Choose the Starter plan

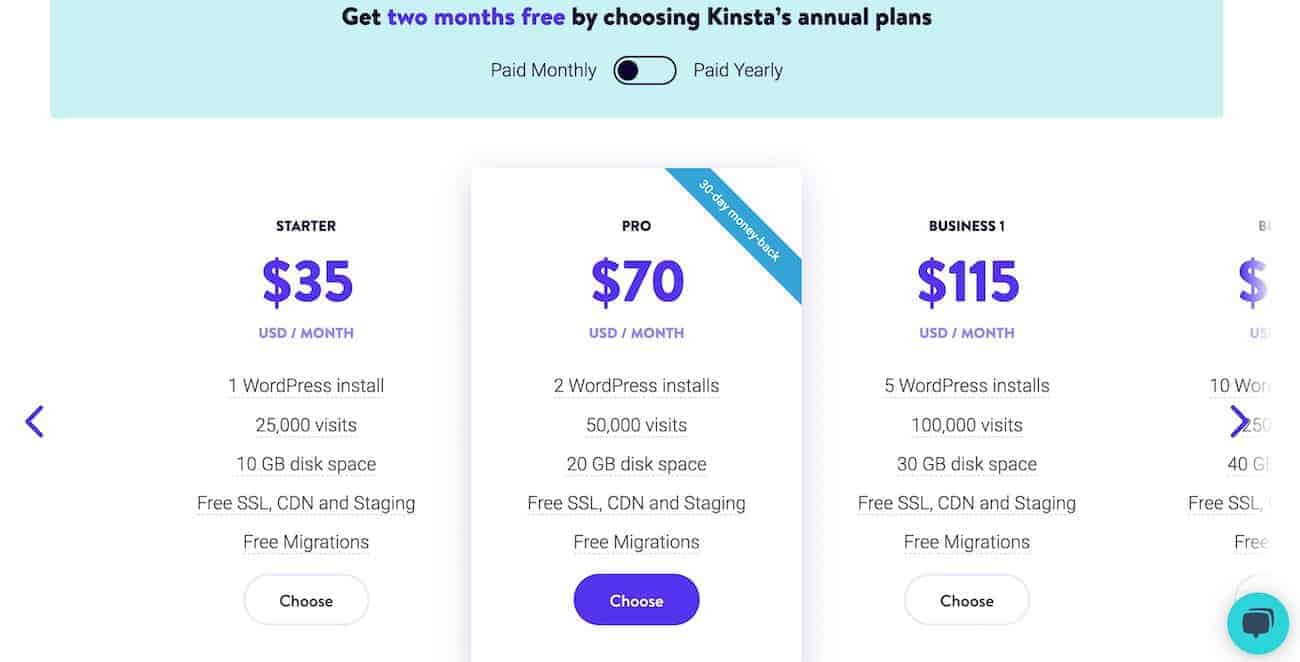[x=306, y=600]
